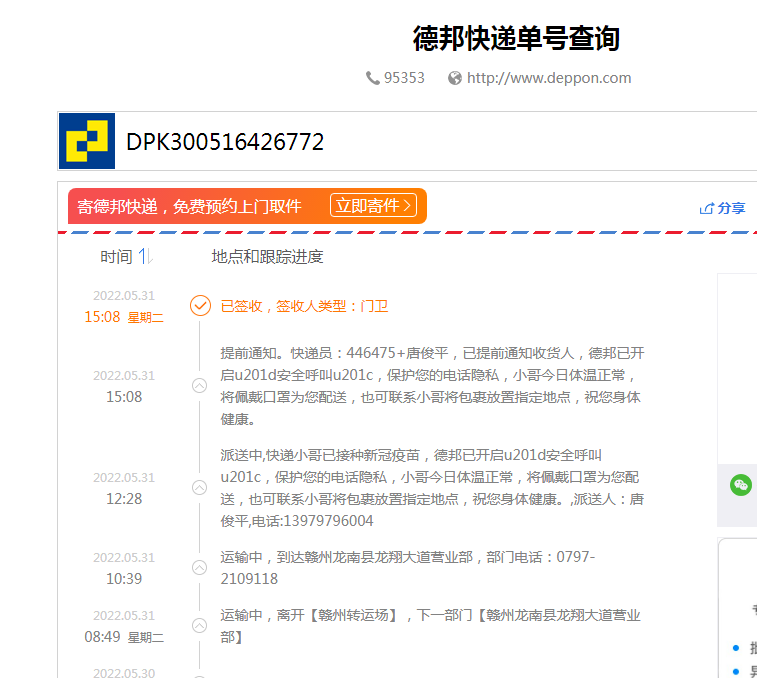Image resolution: width=757 pixels, height=678 pixels.
Task: Click the globe icon beside the website URL
Action: point(455,78)
